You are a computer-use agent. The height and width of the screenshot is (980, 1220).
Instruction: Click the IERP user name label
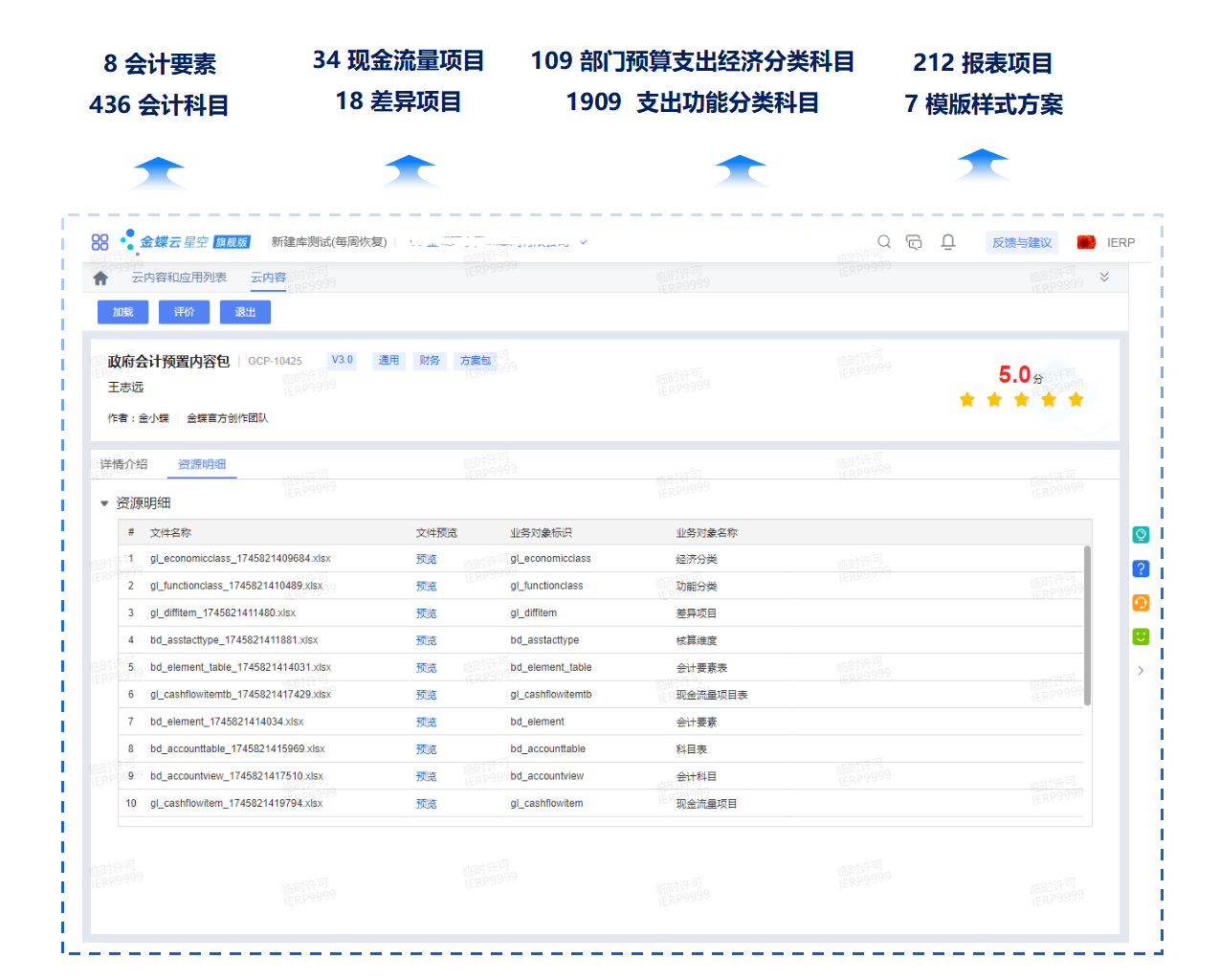(1121, 242)
